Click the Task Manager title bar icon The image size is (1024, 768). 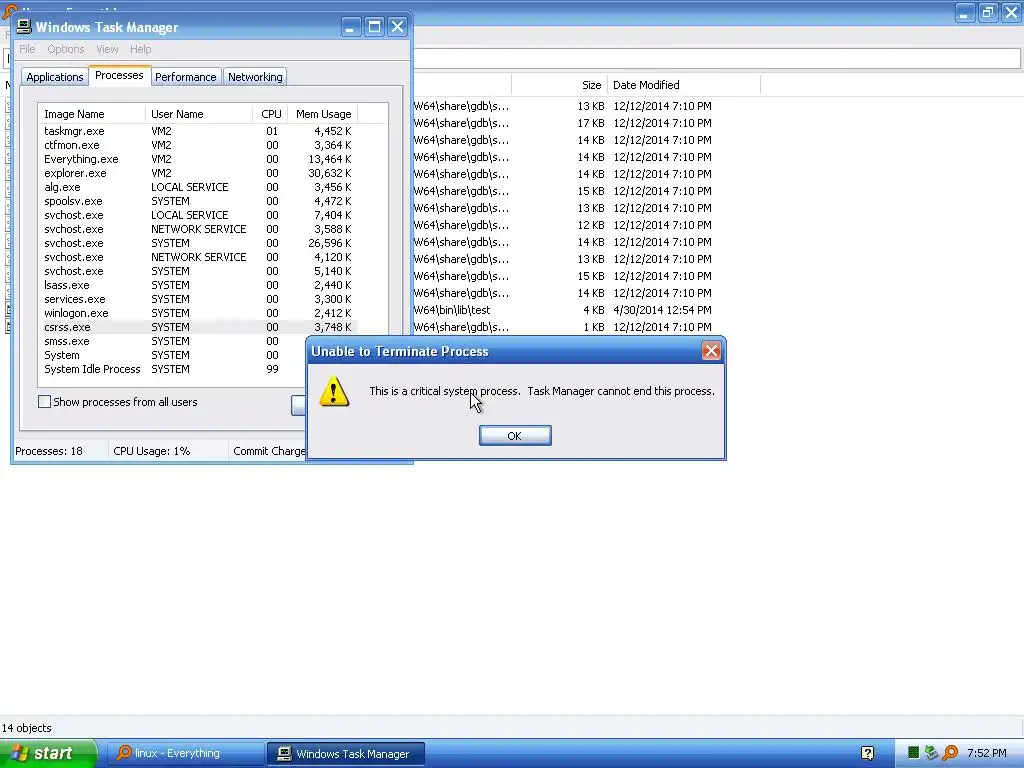24,26
